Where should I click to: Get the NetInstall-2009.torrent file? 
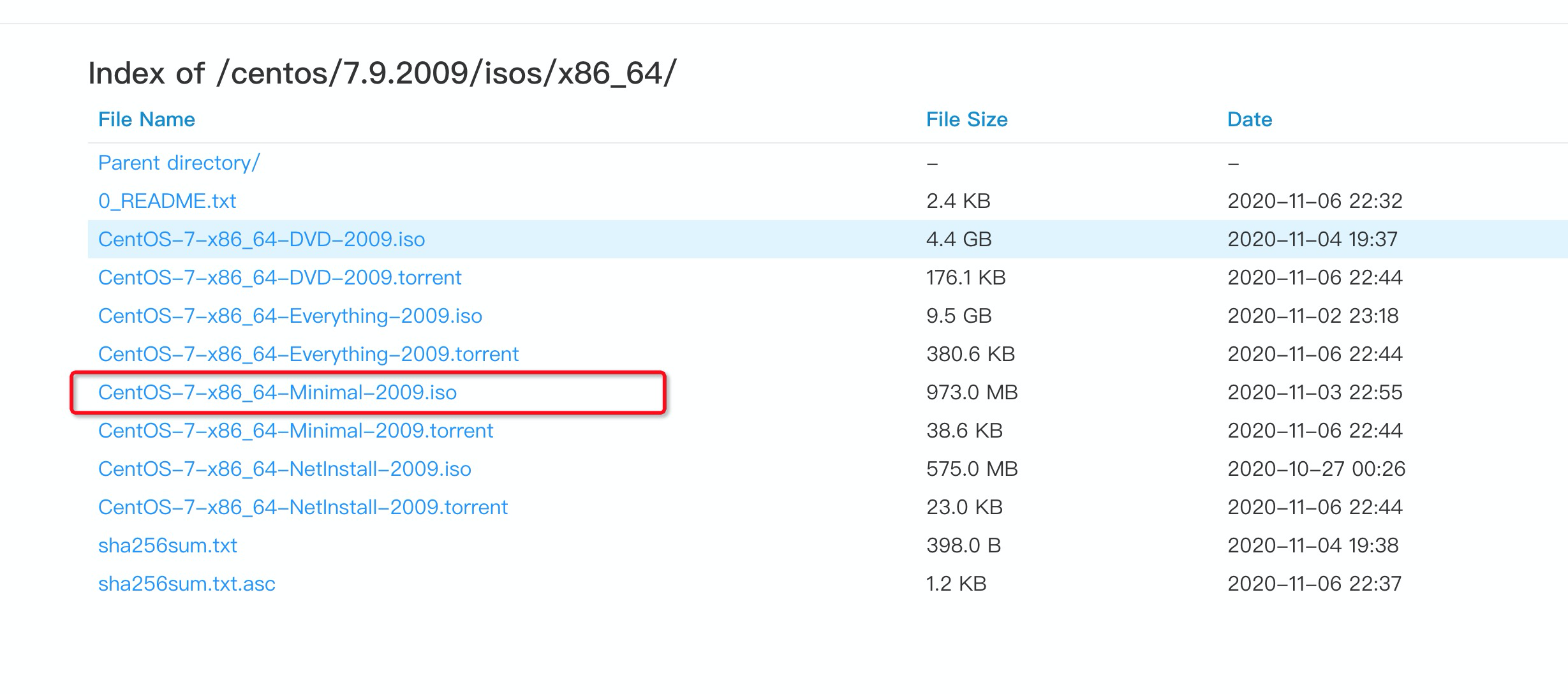coord(303,507)
